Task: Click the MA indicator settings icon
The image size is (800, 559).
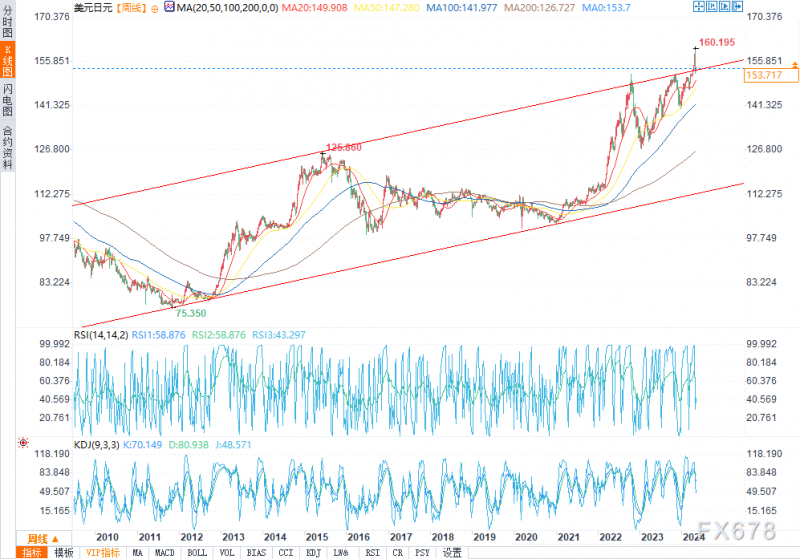Action: (169, 7)
